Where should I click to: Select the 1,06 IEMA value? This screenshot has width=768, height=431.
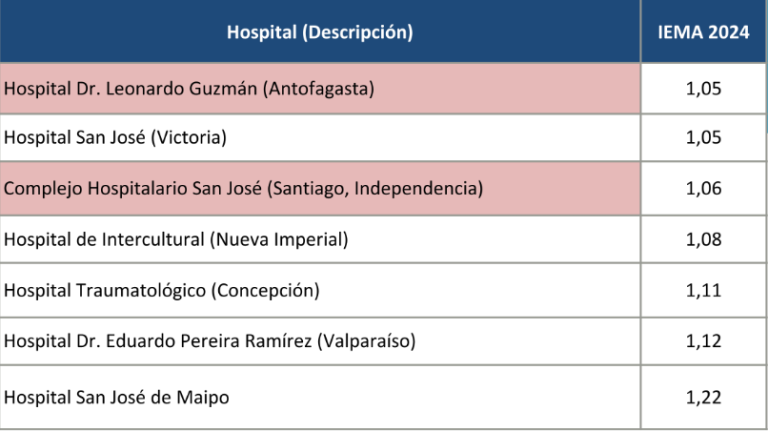[703, 189]
